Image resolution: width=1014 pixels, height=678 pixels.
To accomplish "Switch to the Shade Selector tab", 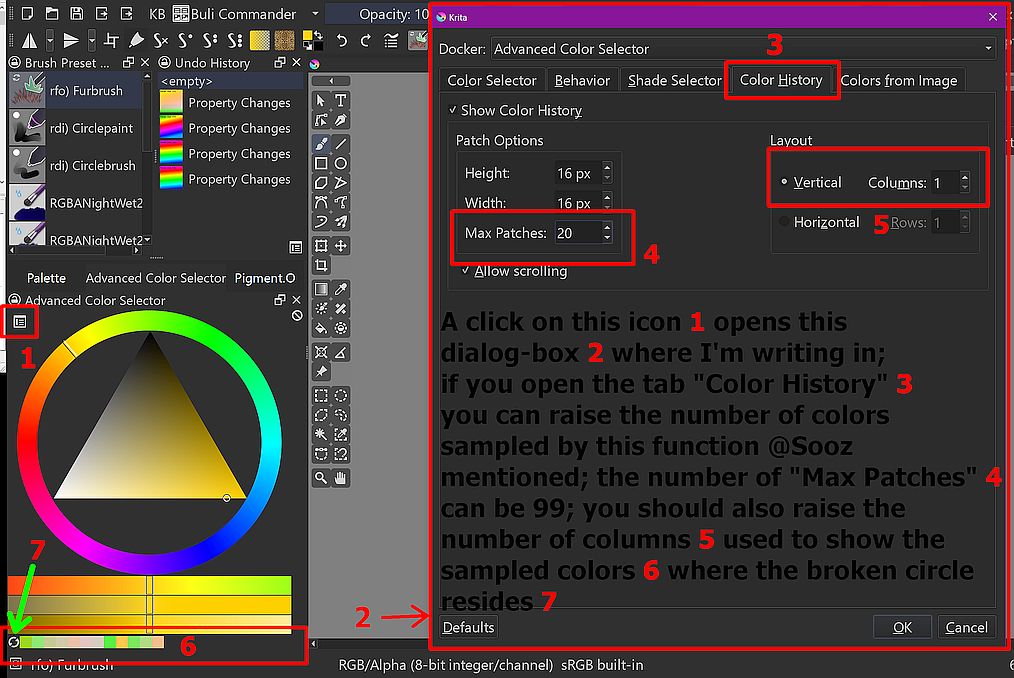I will [x=674, y=81].
